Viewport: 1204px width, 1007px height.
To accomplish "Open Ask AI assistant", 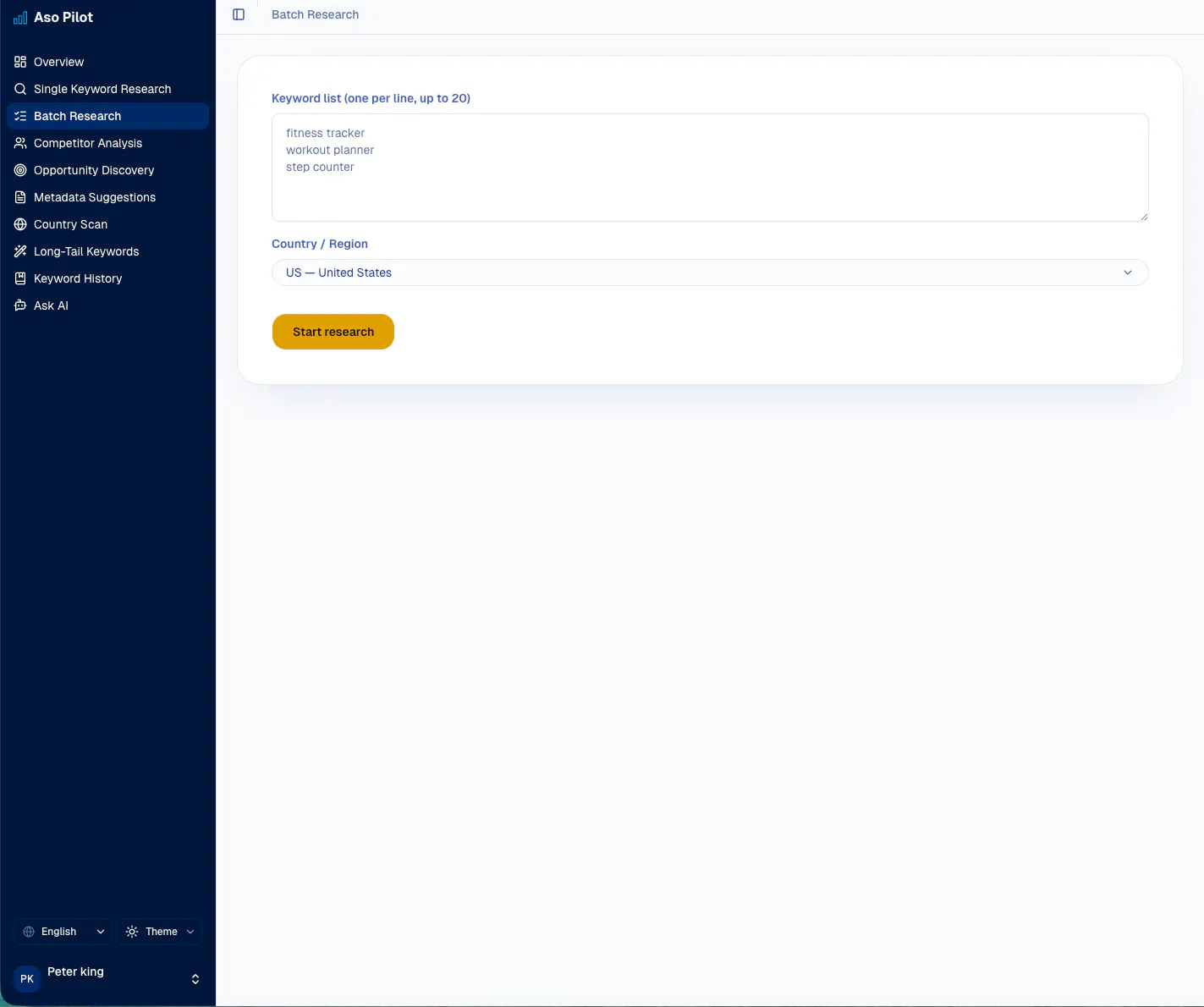I will 107,305.
